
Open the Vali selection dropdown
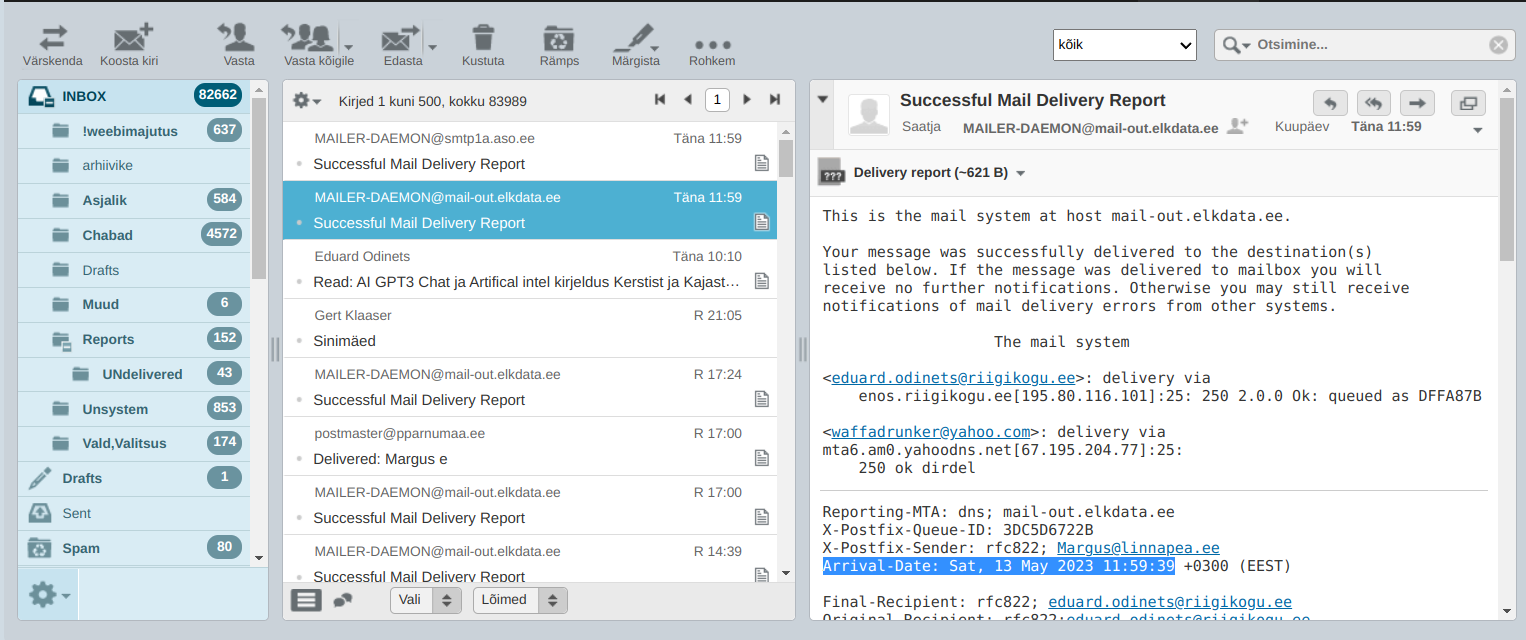(x=425, y=600)
